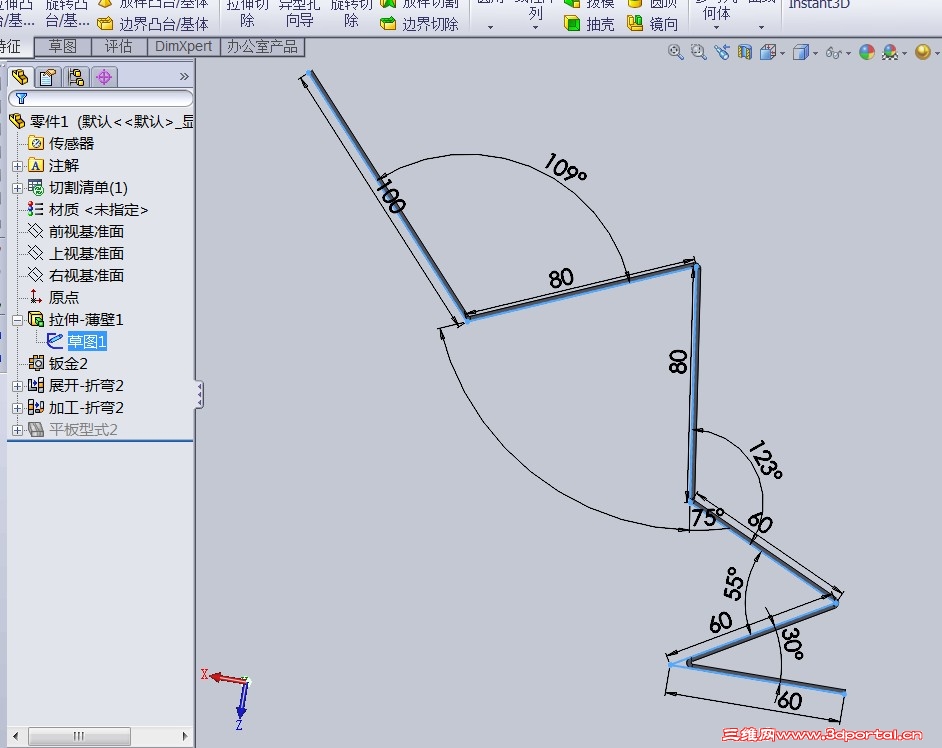Select the 钣金2 feature
This screenshot has height=748, width=942.
58,363
